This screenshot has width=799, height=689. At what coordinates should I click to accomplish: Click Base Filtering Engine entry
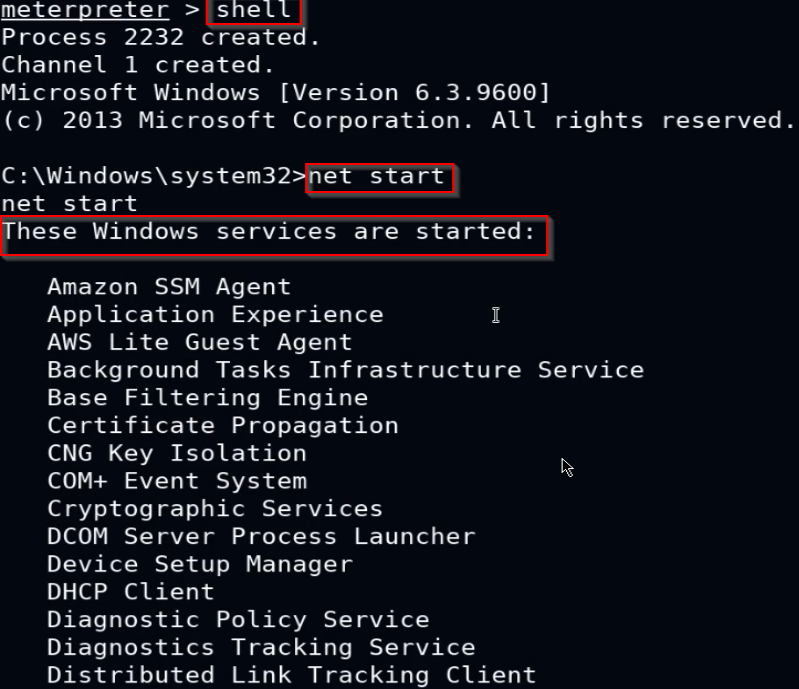(207, 398)
